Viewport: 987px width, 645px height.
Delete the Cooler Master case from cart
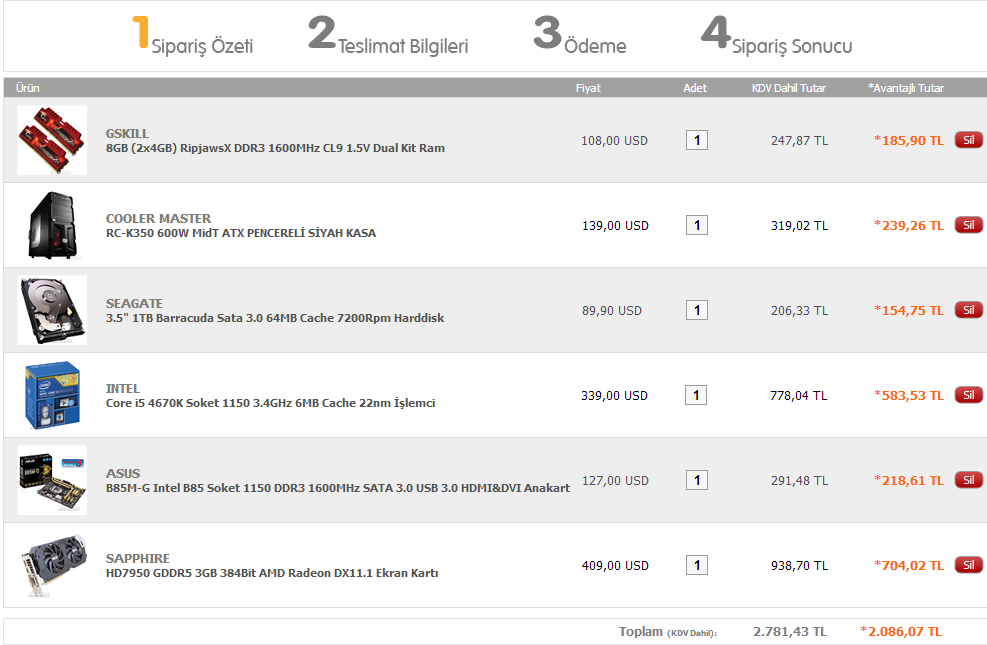968,225
